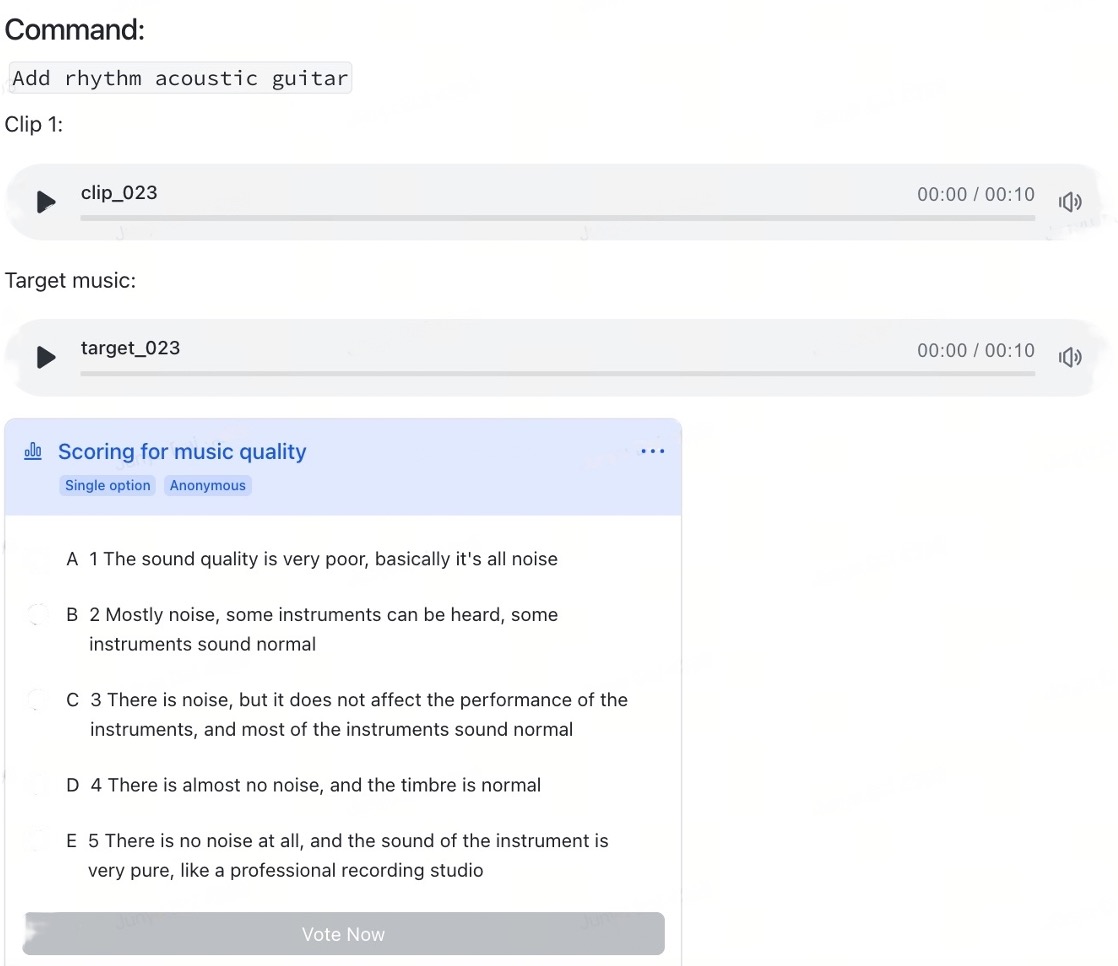Open the poll's three-dot menu
The image size is (1118, 966).
652,452
